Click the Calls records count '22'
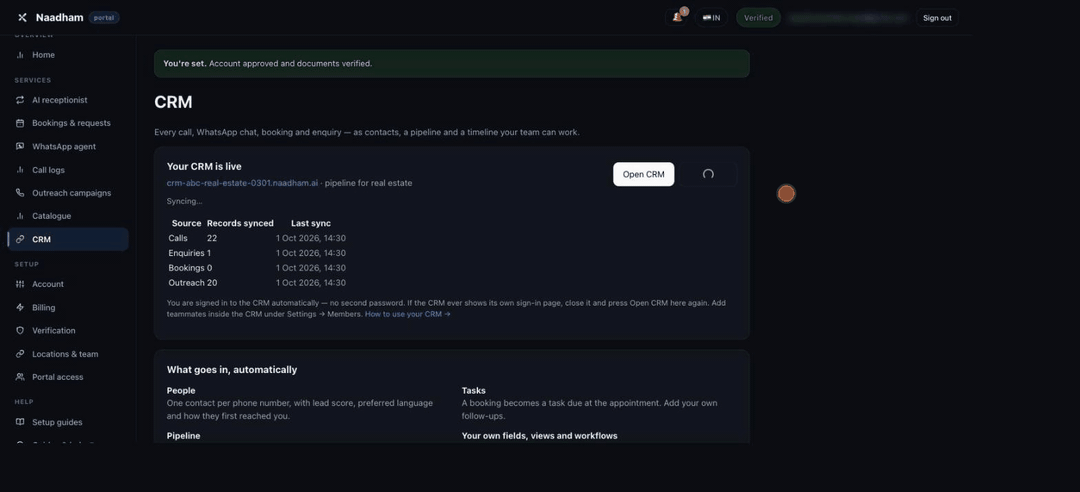 212,238
